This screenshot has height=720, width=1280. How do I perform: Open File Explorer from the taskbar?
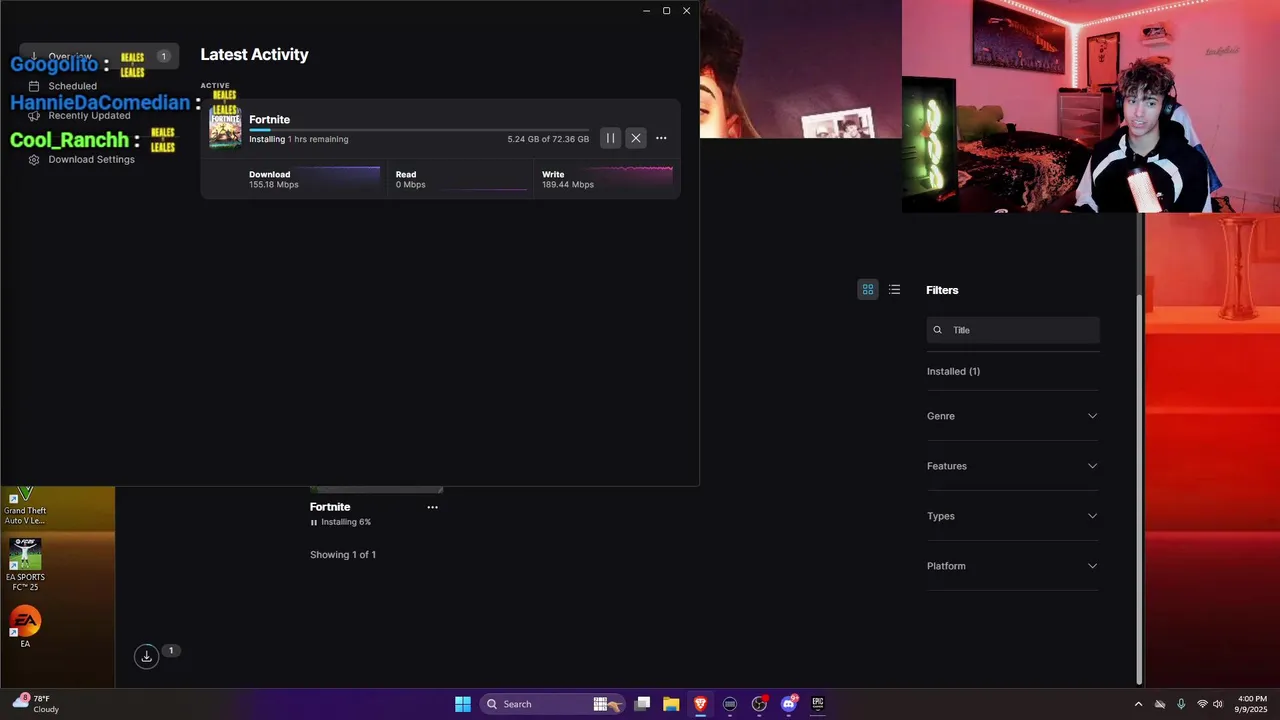[x=671, y=704]
